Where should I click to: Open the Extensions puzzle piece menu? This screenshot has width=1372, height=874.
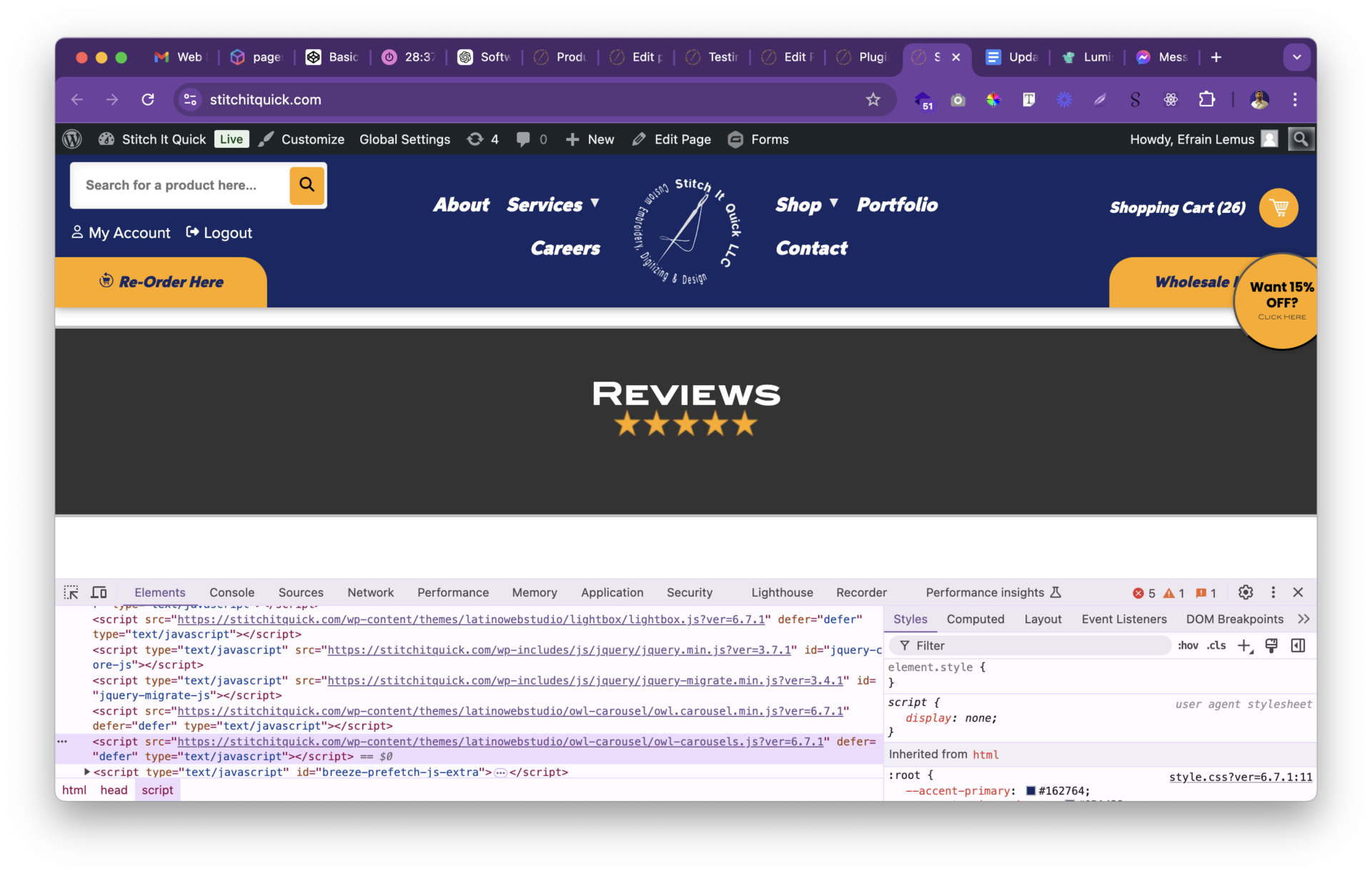click(x=1207, y=100)
